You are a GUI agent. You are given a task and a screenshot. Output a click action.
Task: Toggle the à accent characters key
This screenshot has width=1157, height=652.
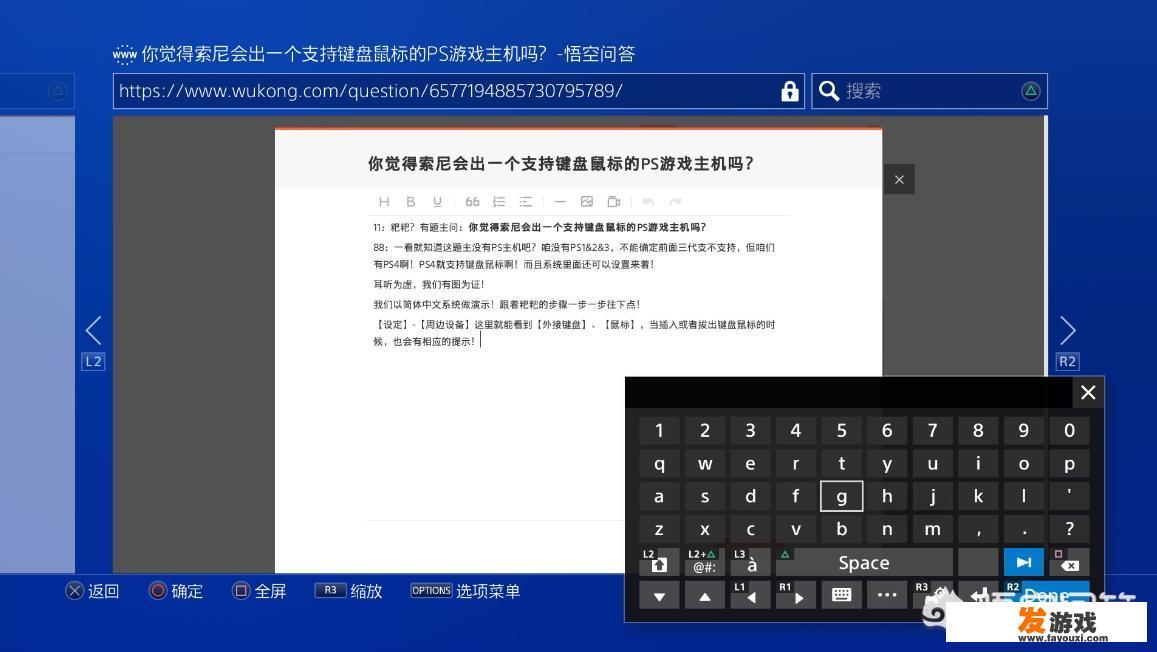750,563
